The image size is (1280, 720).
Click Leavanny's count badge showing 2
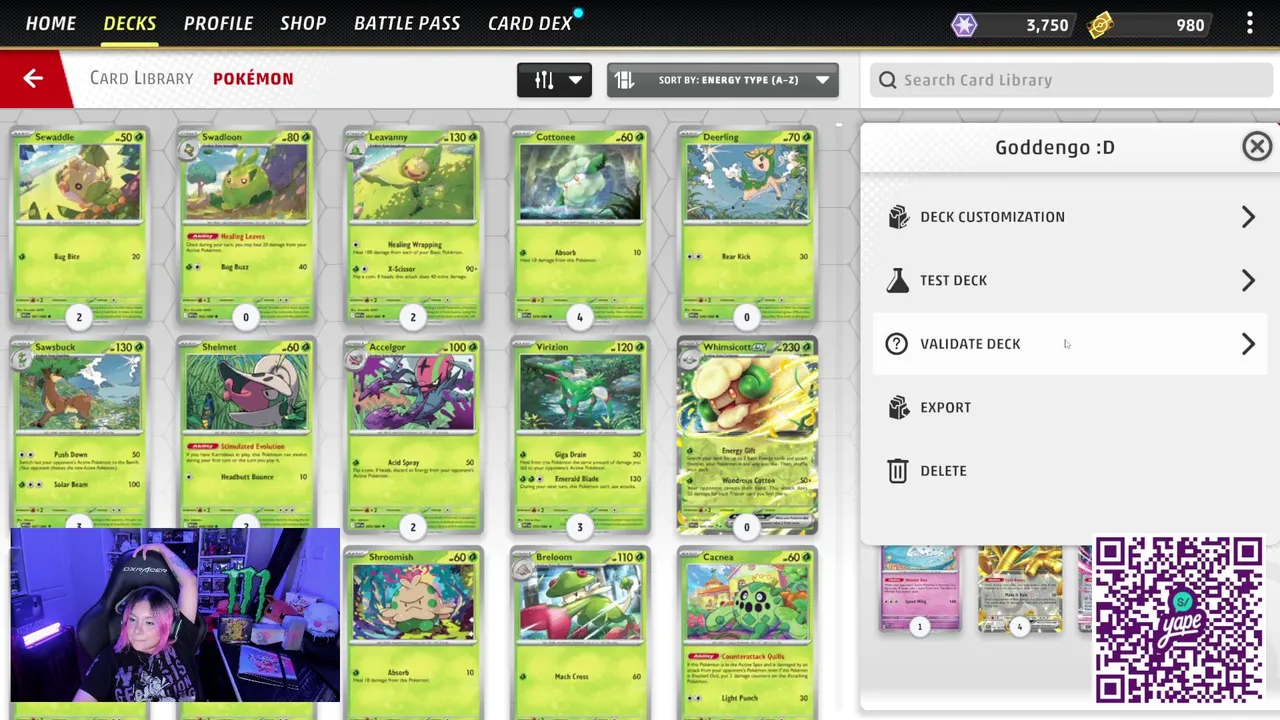413,317
